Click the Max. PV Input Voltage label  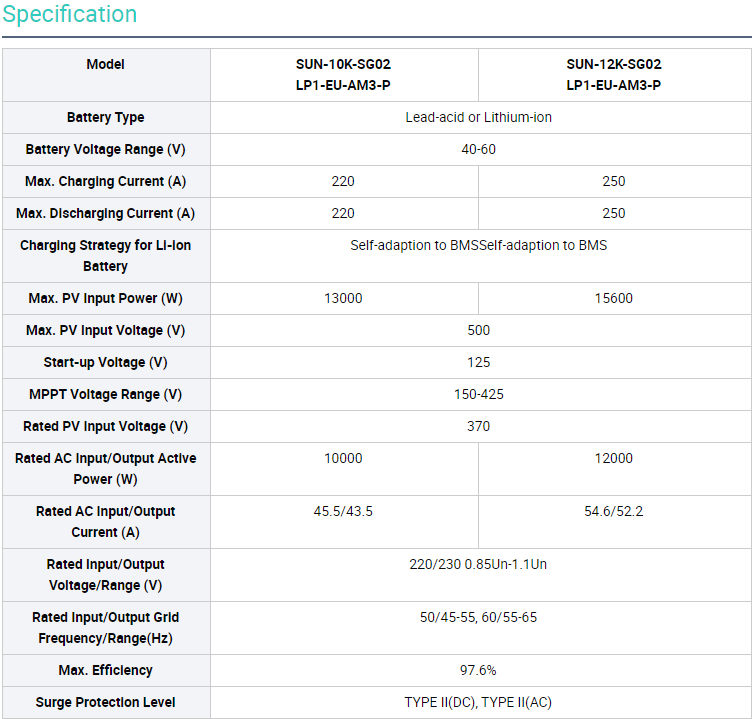pos(105,331)
